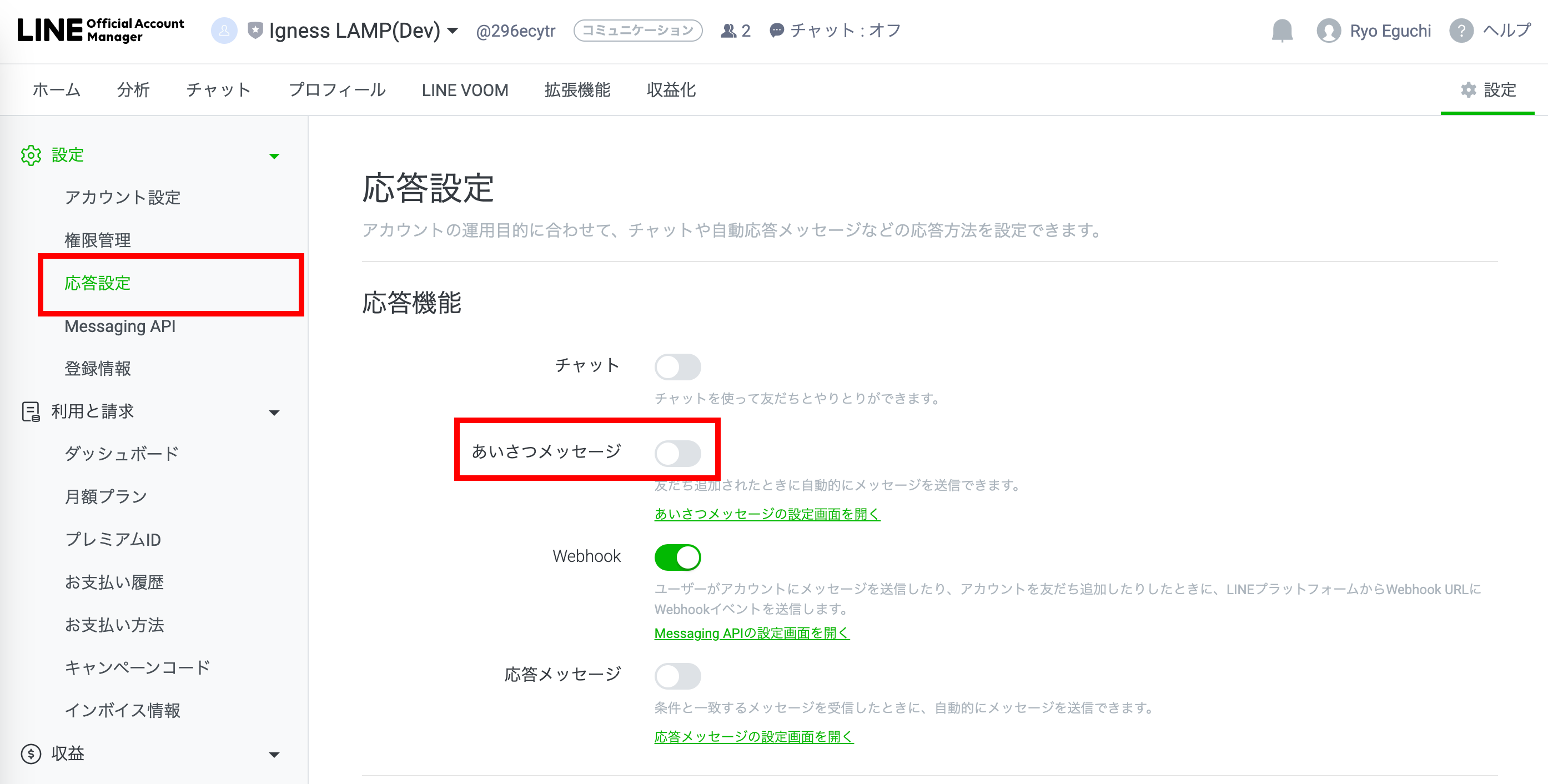Go to the LINE VOOM tab
Viewport: 1548px width, 784px height.
point(465,90)
